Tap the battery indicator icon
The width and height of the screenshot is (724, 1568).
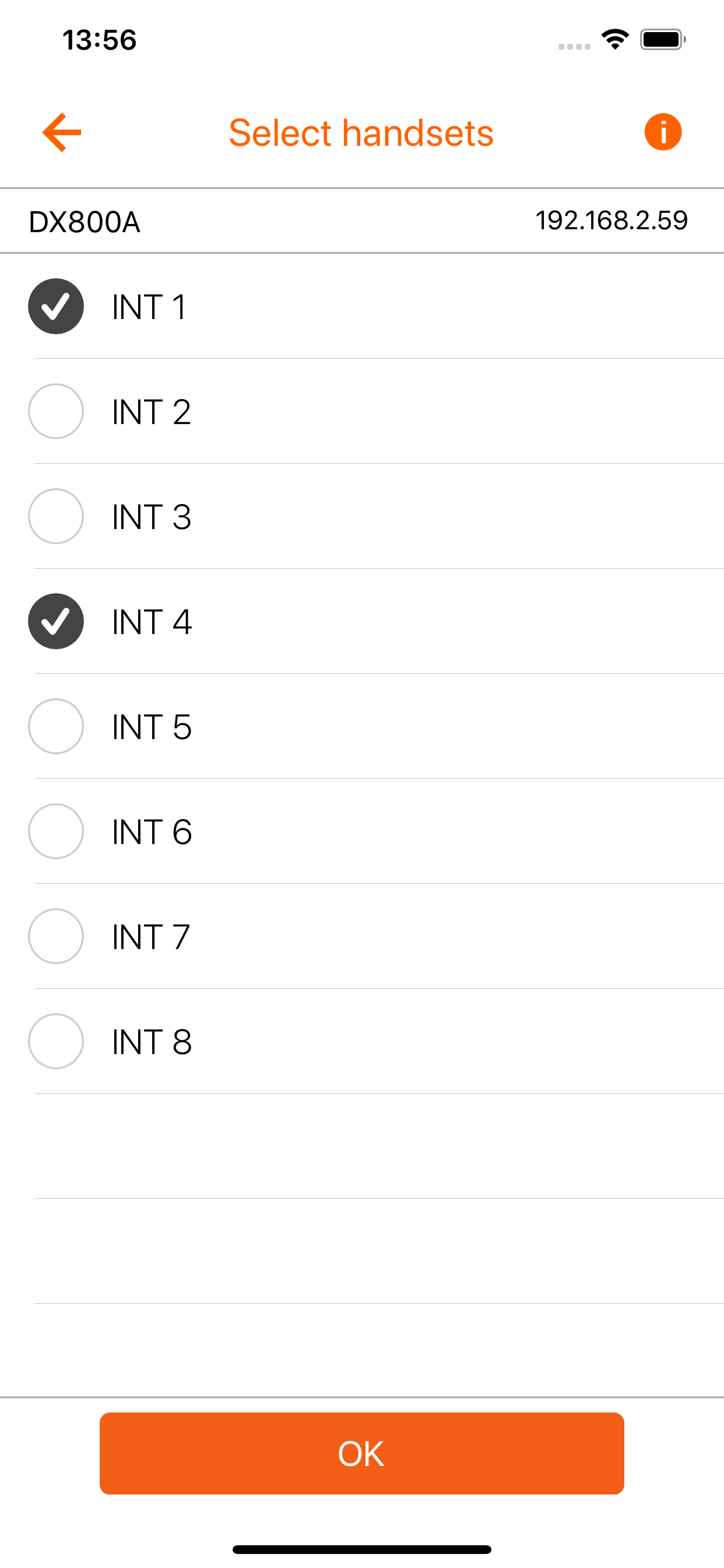(663, 40)
